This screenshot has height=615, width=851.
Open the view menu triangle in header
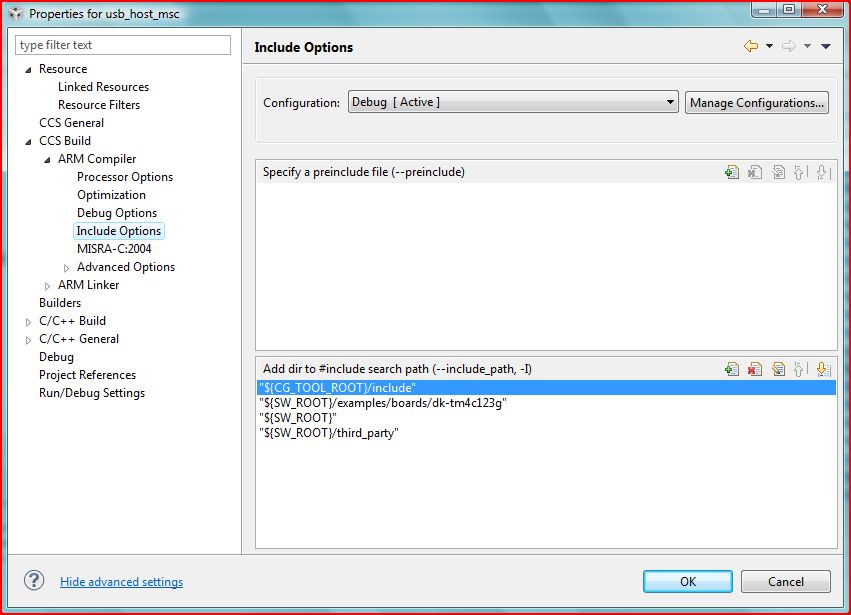click(x=825, y=46)
